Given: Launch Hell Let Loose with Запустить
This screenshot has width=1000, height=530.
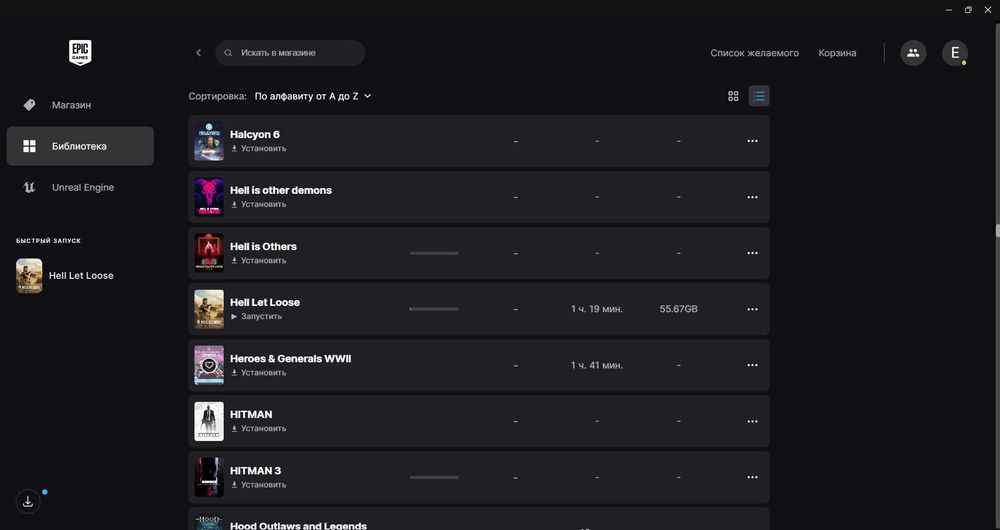Looking at the screenshot, I should click(257, 316).
